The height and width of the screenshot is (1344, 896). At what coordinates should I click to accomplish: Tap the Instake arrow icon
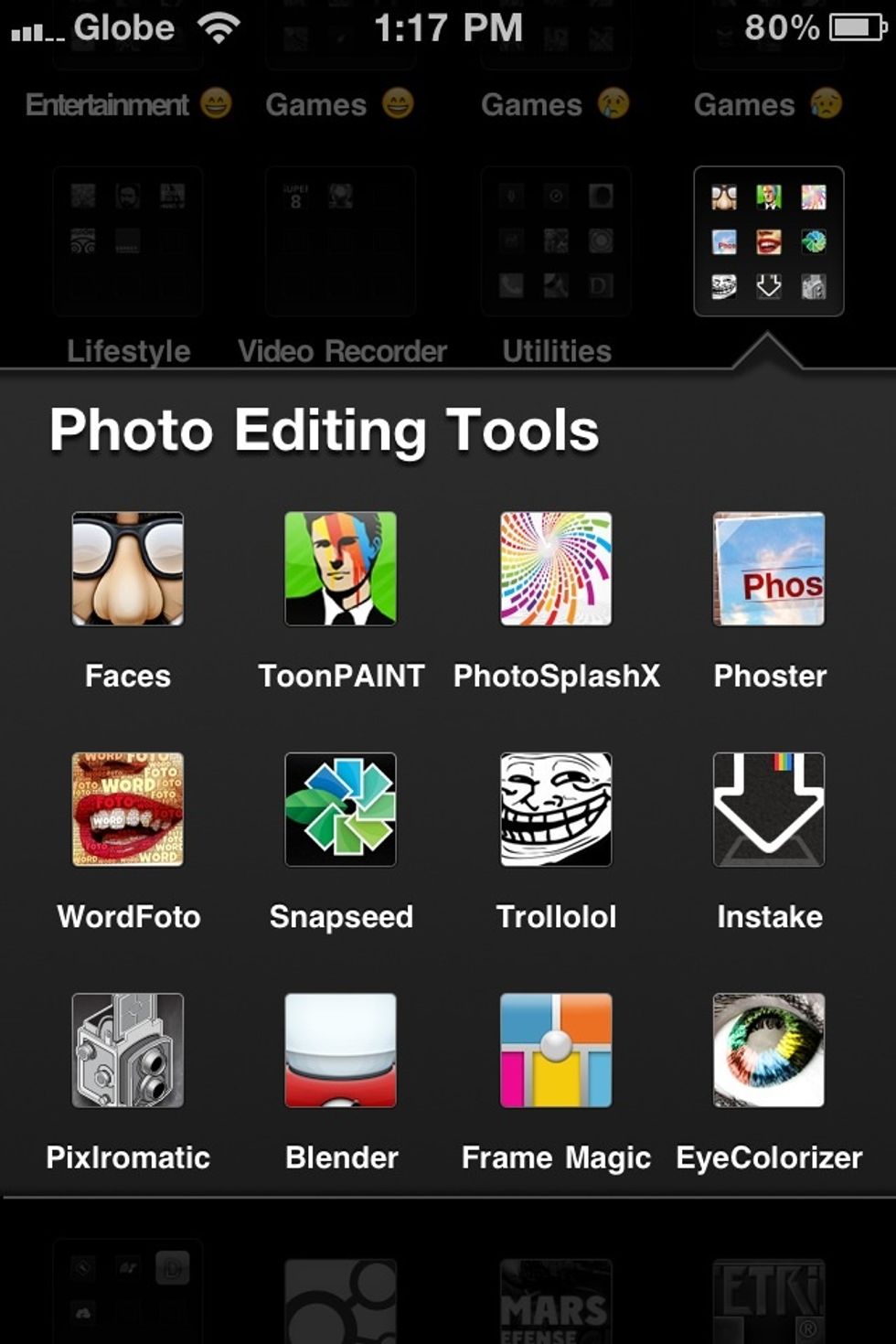click(x=769, y=809)
